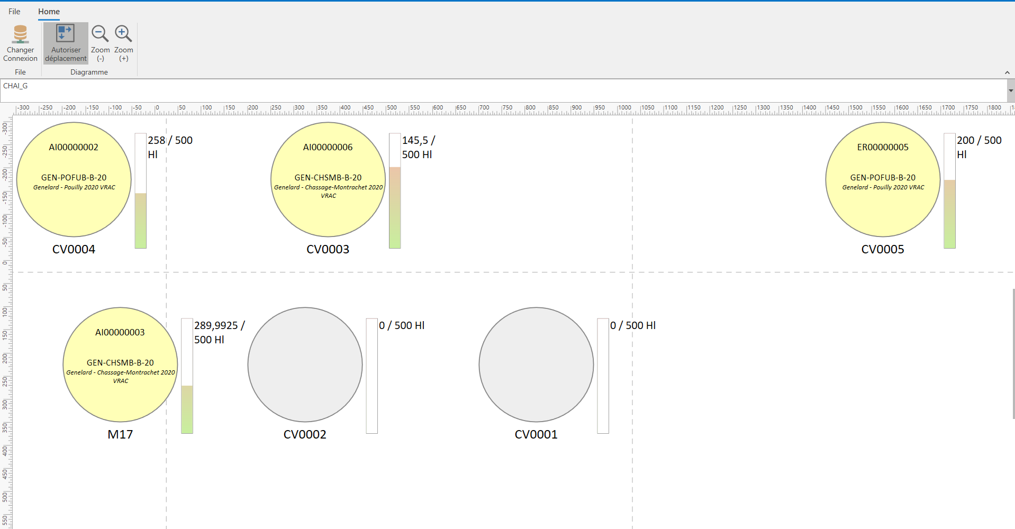Collapse the ribbon with the chevron arrow

click(x=1006, y=72)
